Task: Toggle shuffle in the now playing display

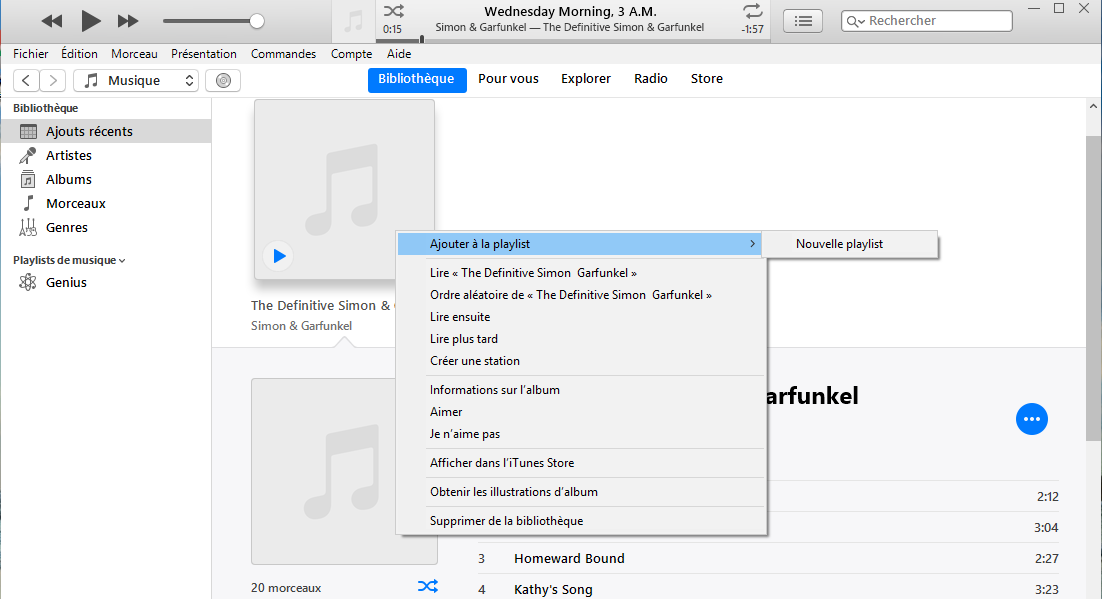Action: pyautogui.click(x=394, y=11)
